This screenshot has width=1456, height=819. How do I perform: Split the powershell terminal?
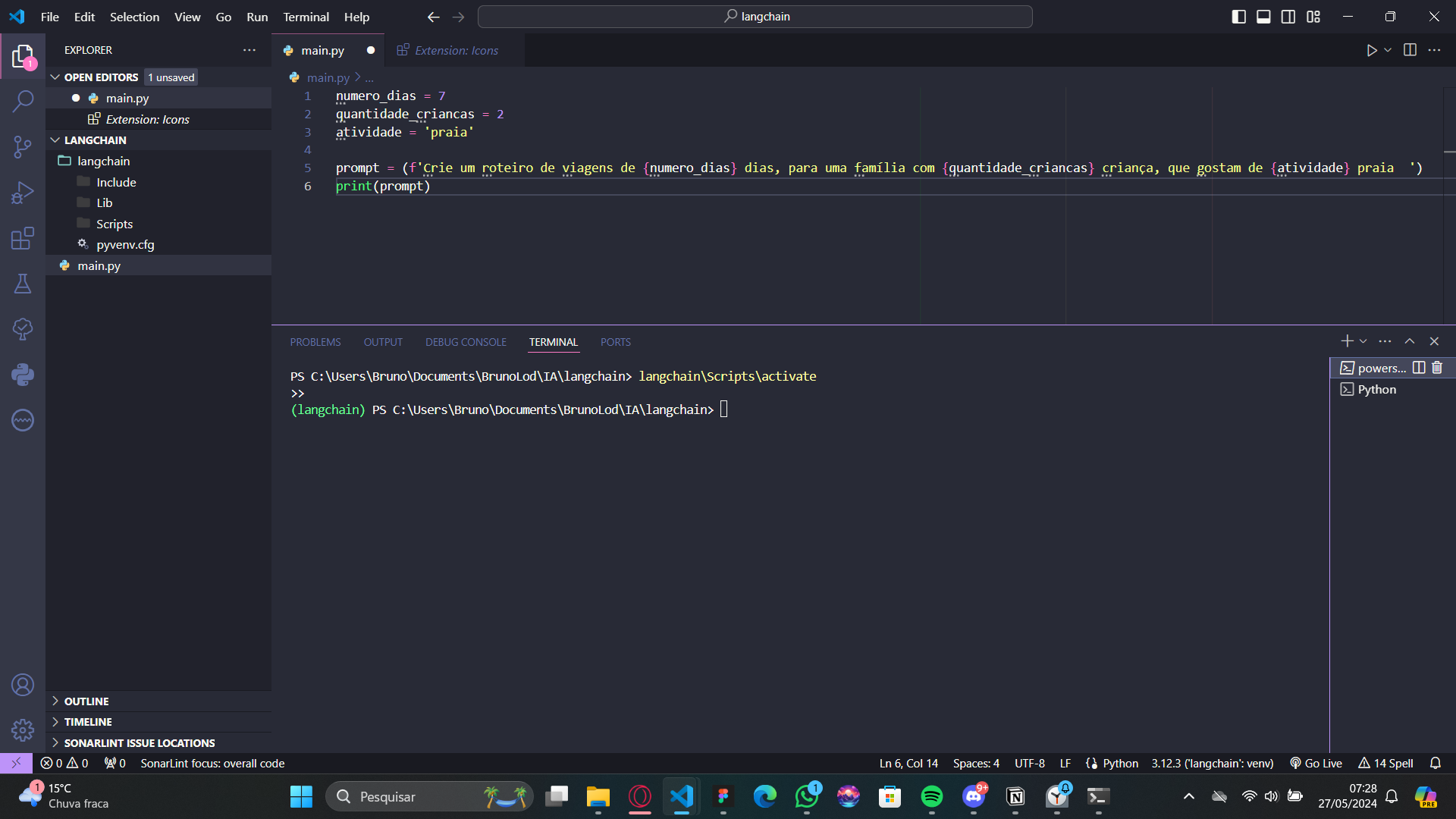click(x=1419, y=368)
